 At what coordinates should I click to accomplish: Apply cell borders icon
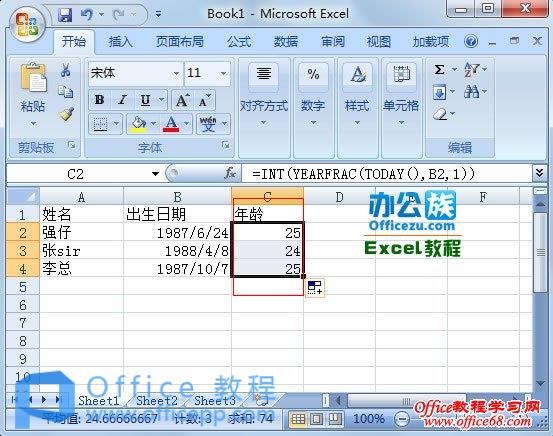(x=101, y=124)
